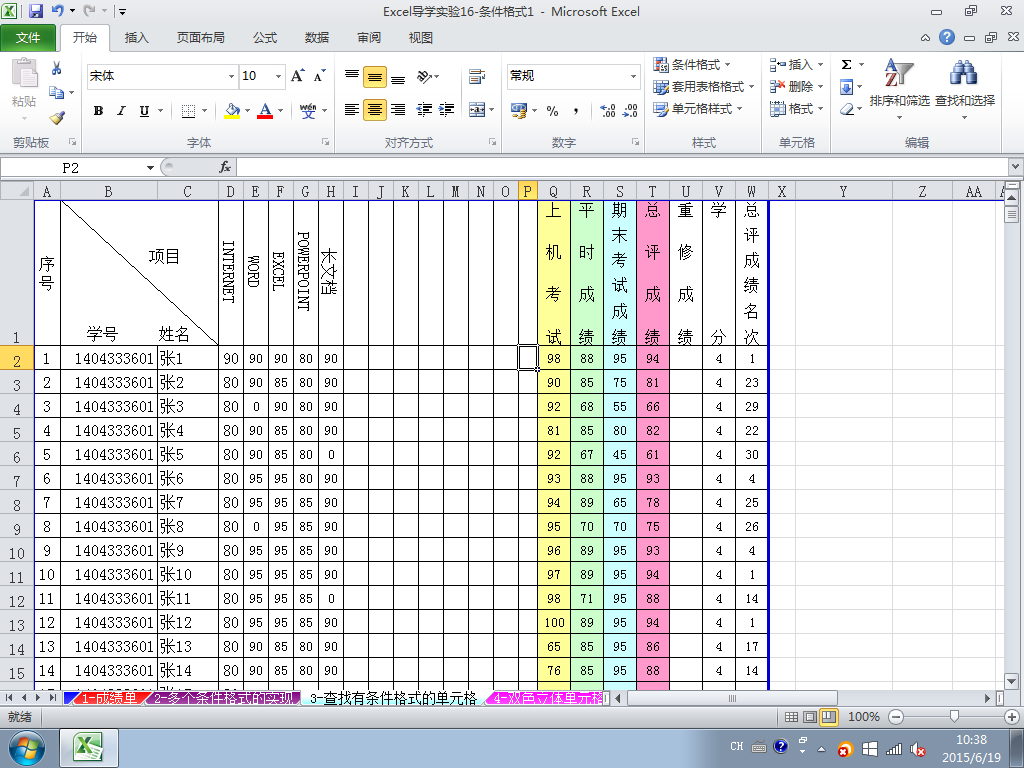Toggle align text left
This screenshot has height=768, width=1024.
(x=352, y=110)
